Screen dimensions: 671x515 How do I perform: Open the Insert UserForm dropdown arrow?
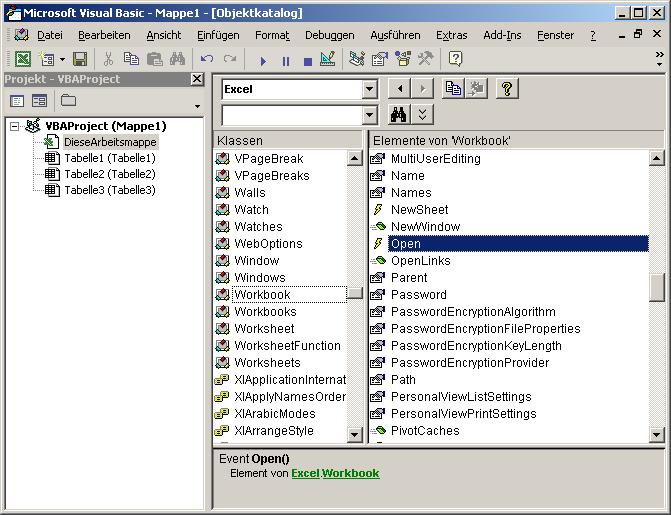click(x=62, y=59)
